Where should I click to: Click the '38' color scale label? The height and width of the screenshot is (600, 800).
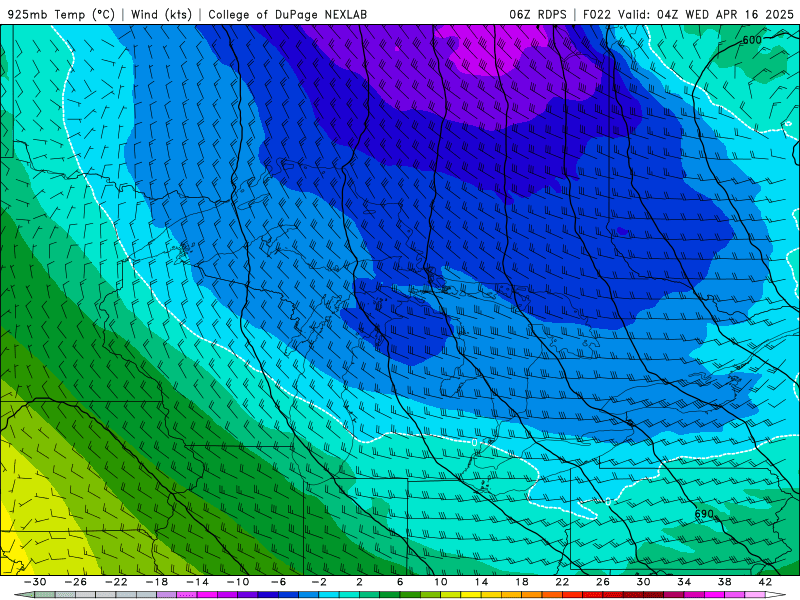click(724, 582)
